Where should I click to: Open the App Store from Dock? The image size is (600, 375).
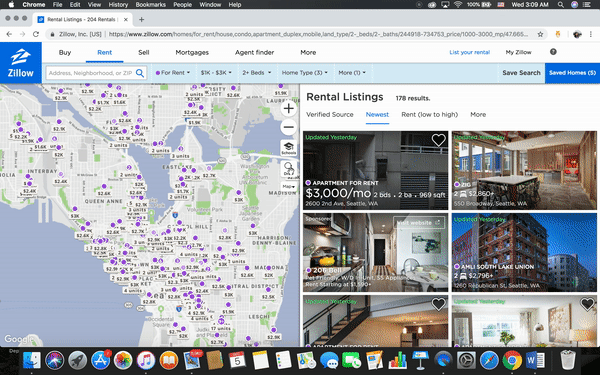point(100,360)
